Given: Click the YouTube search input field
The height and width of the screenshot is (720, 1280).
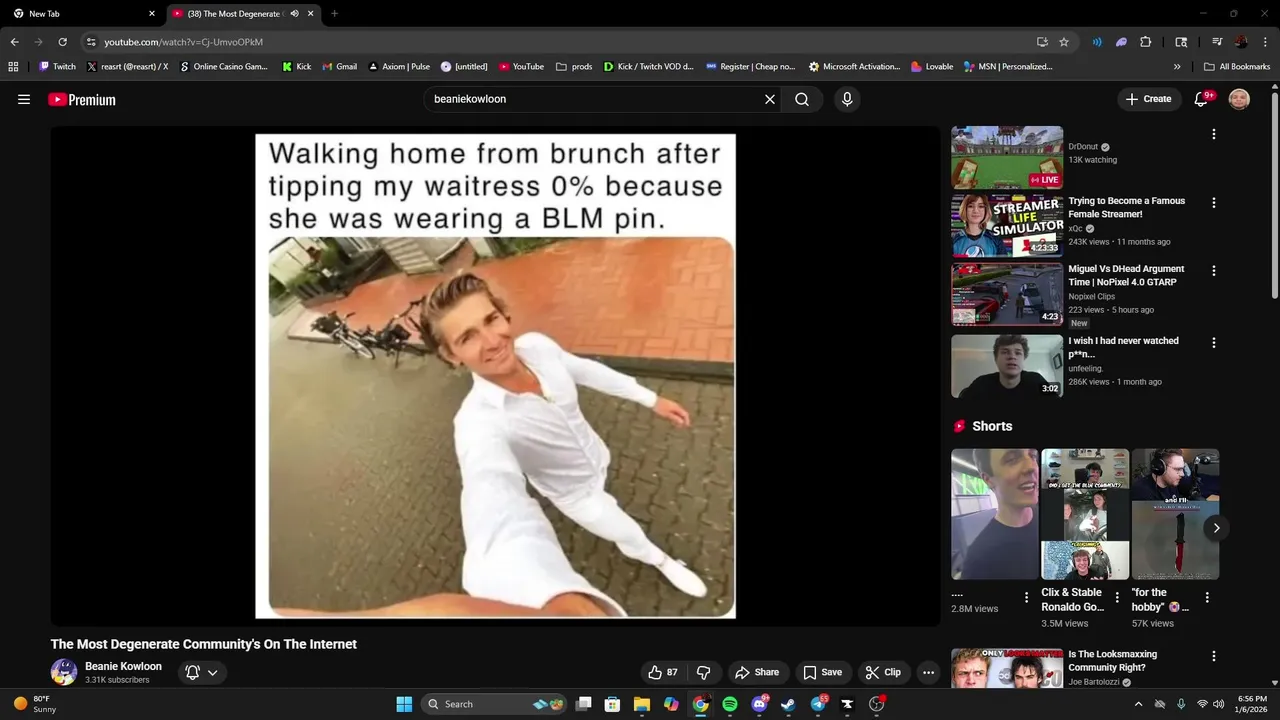Looking at the screenshot, I should [x=594, y=99].
